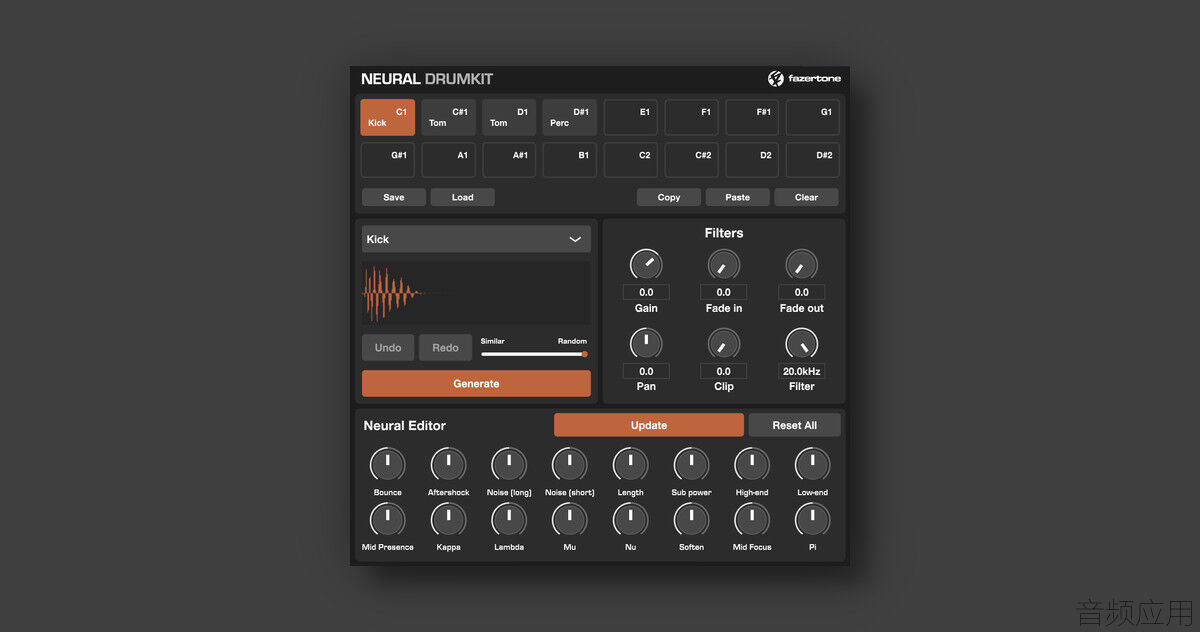The height and width of the screenshot is (632, 1200).
Task: Click the Filter knob
Action: (802, 344)
